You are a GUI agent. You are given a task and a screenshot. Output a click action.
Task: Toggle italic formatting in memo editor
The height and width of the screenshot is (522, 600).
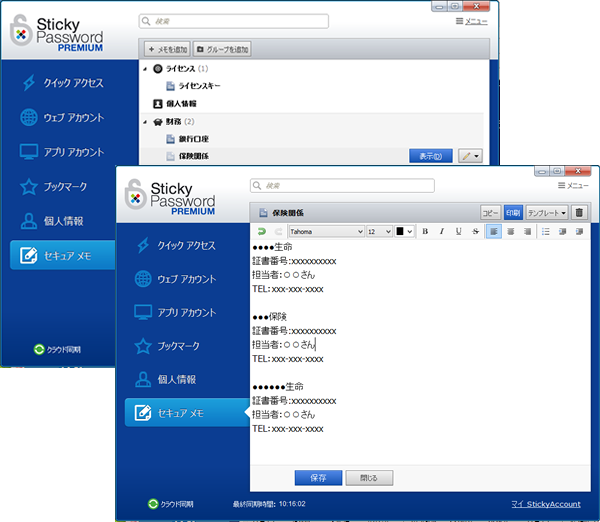pyautogui.click(x=442, y=232)
